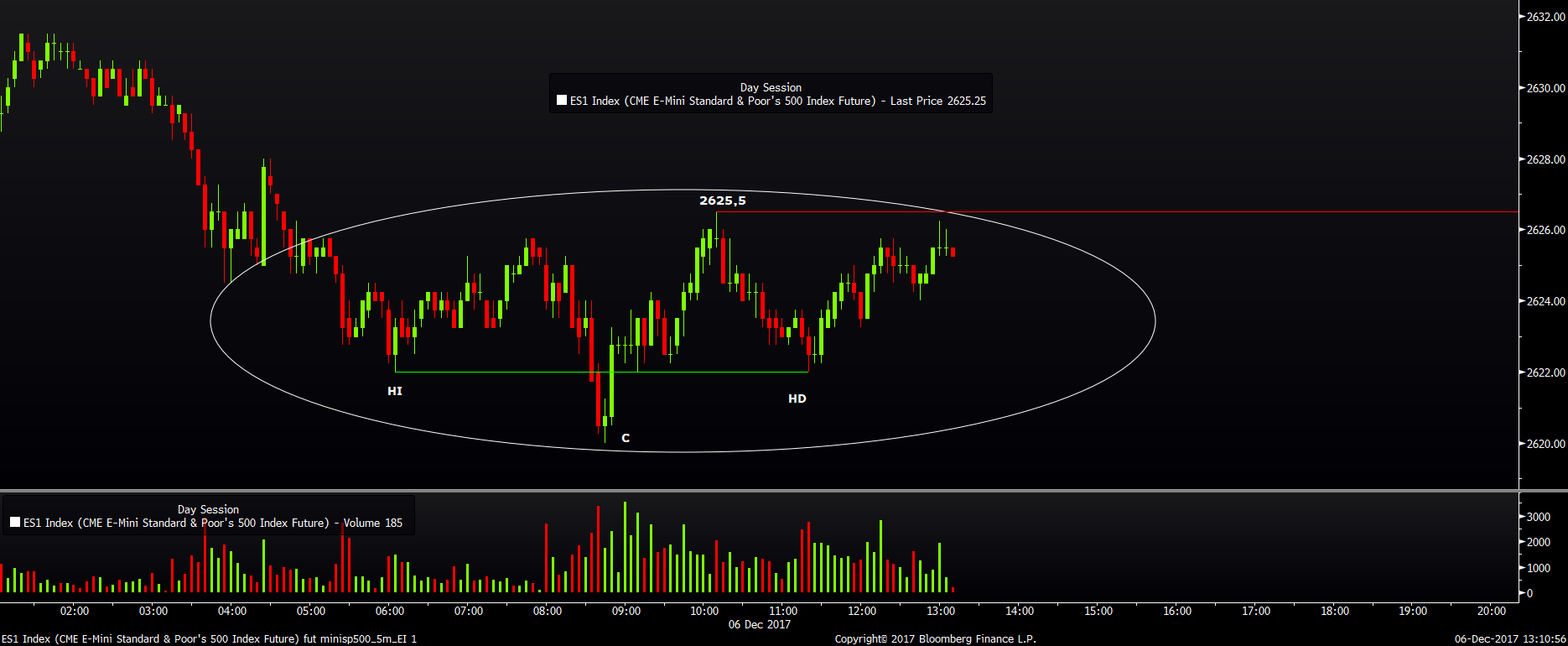The height and width of the screenshot is (646, 1568).
Task: Click the 06-Dec-2017 13:10:56 timestamp
Action: (1510, 639)
